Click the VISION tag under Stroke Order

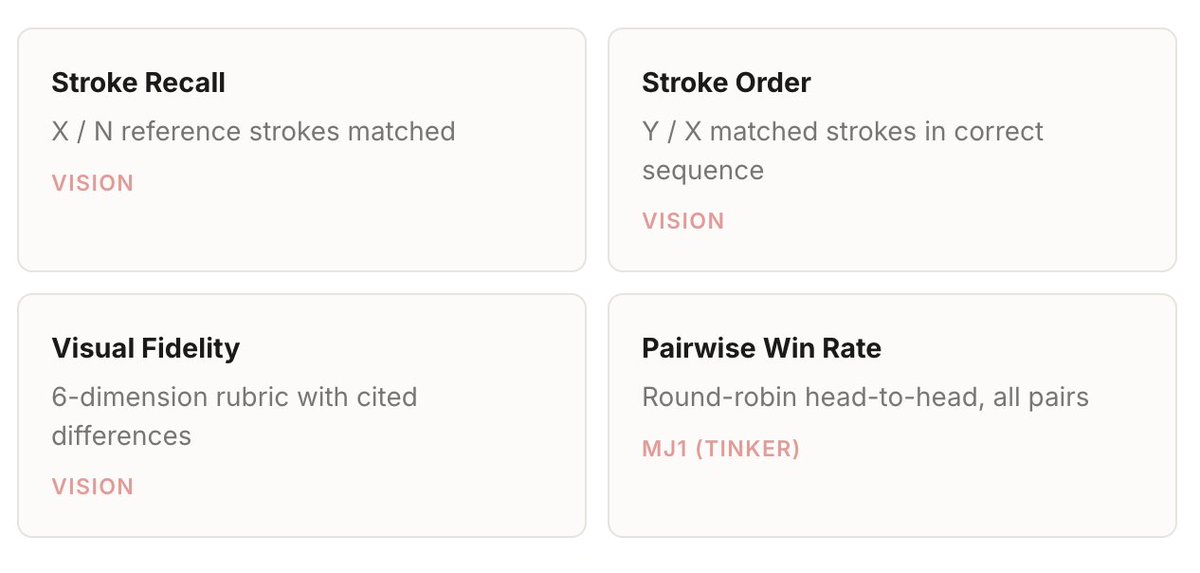(683, 221)
